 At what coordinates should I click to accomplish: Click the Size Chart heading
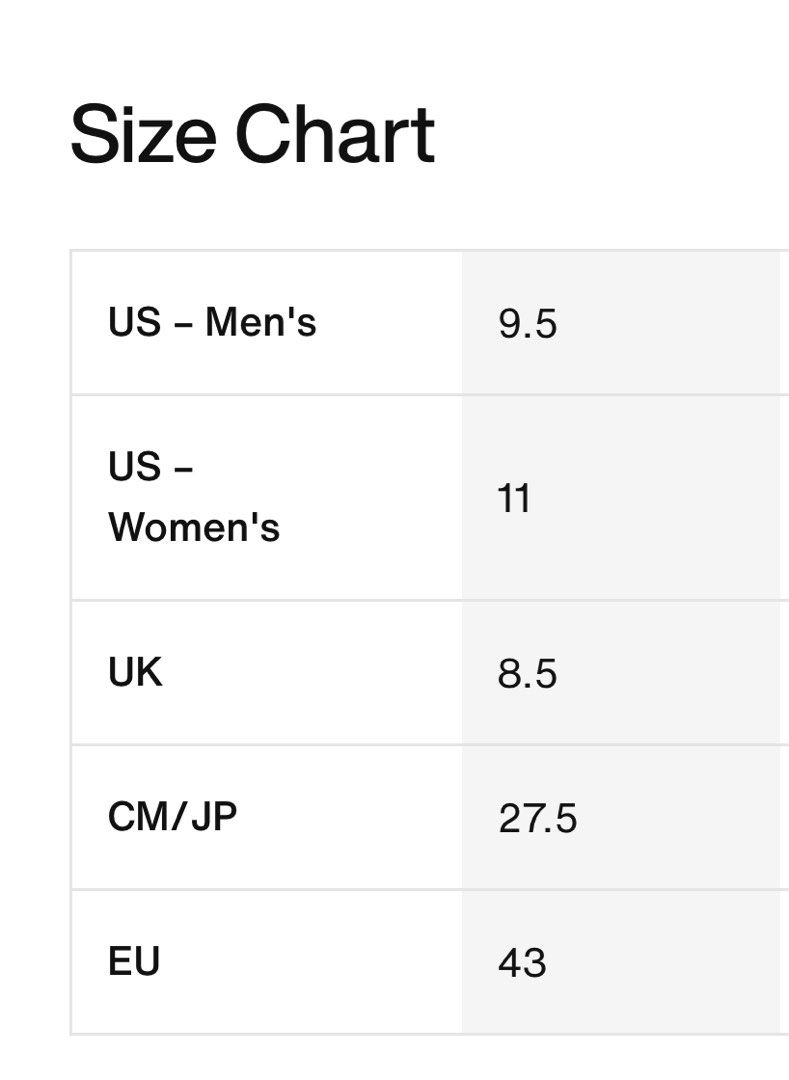[x=253, y=135]
